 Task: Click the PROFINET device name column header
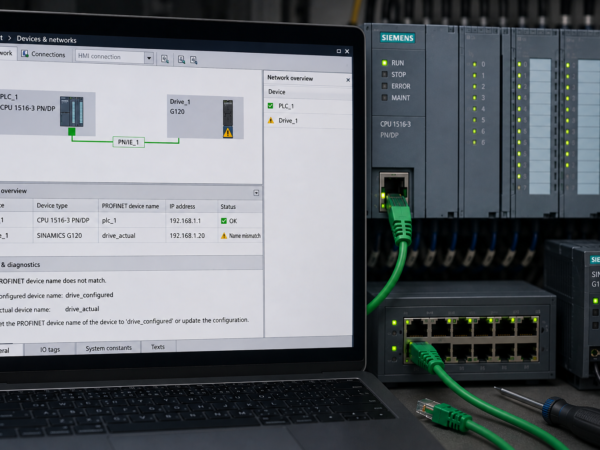click(130, 206)
